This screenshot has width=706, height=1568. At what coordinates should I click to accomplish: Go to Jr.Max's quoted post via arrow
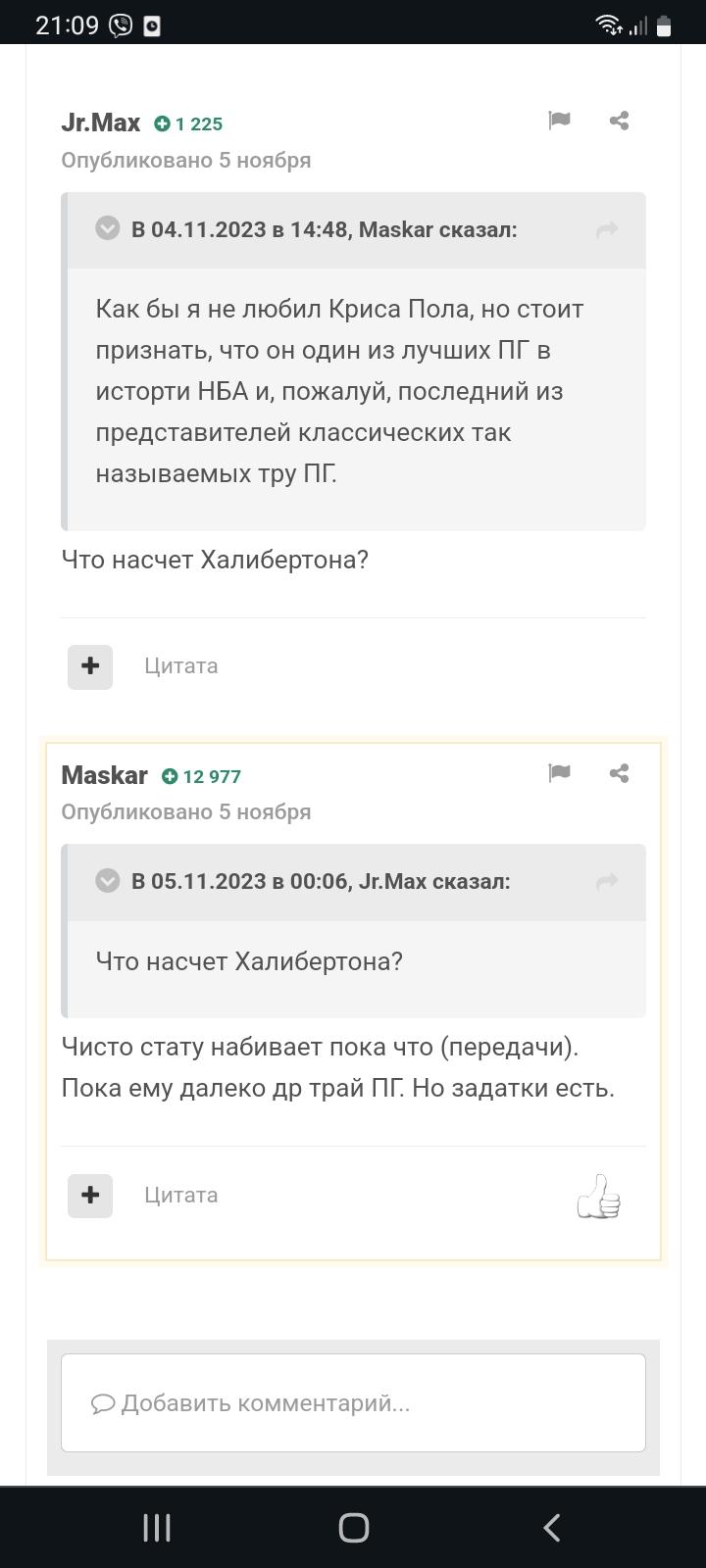[x=607, y=881]
